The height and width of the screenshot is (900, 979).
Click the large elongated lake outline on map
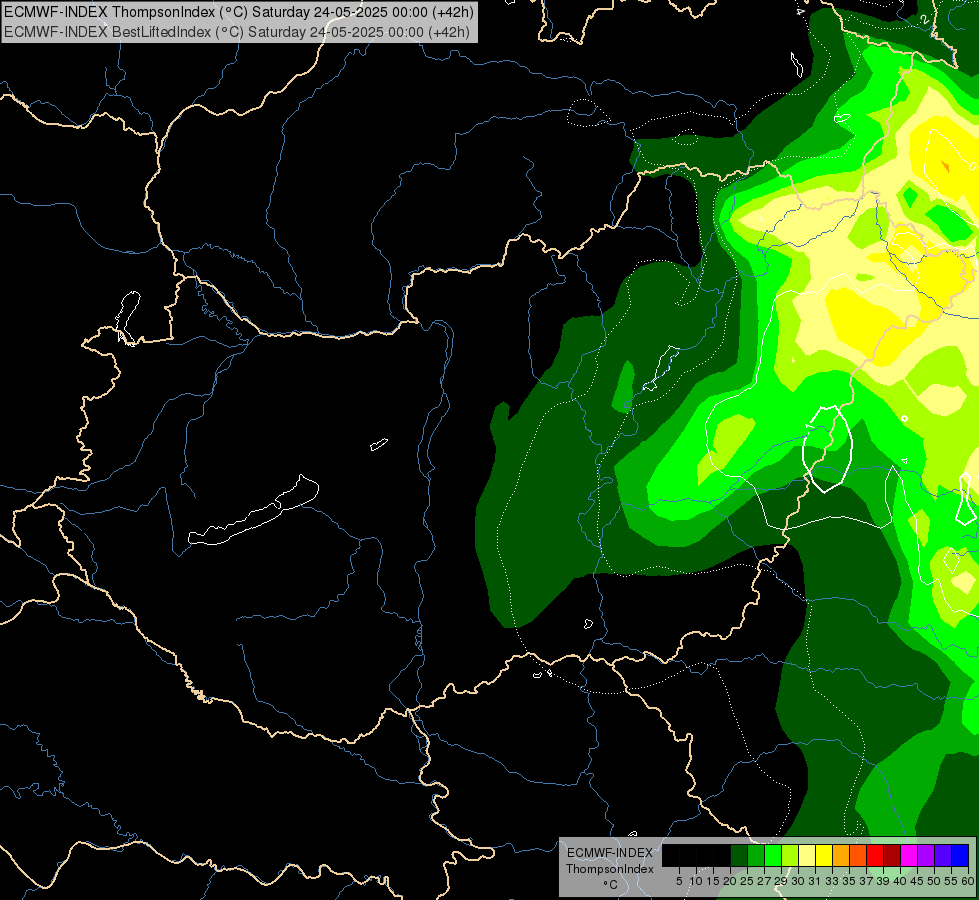(254, 511)
